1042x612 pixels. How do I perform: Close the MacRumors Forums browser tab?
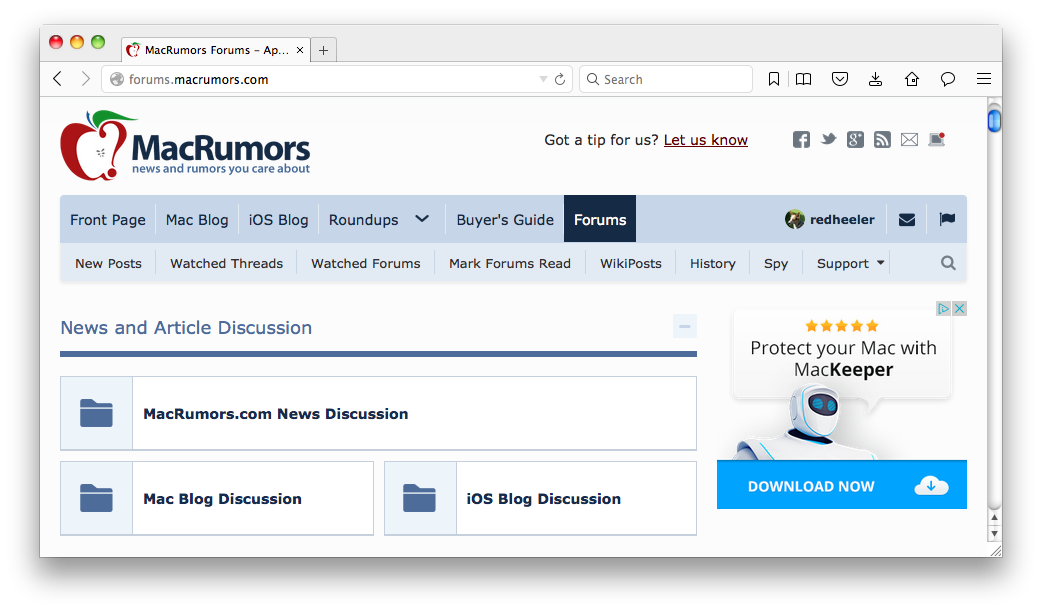pos(300,50)
